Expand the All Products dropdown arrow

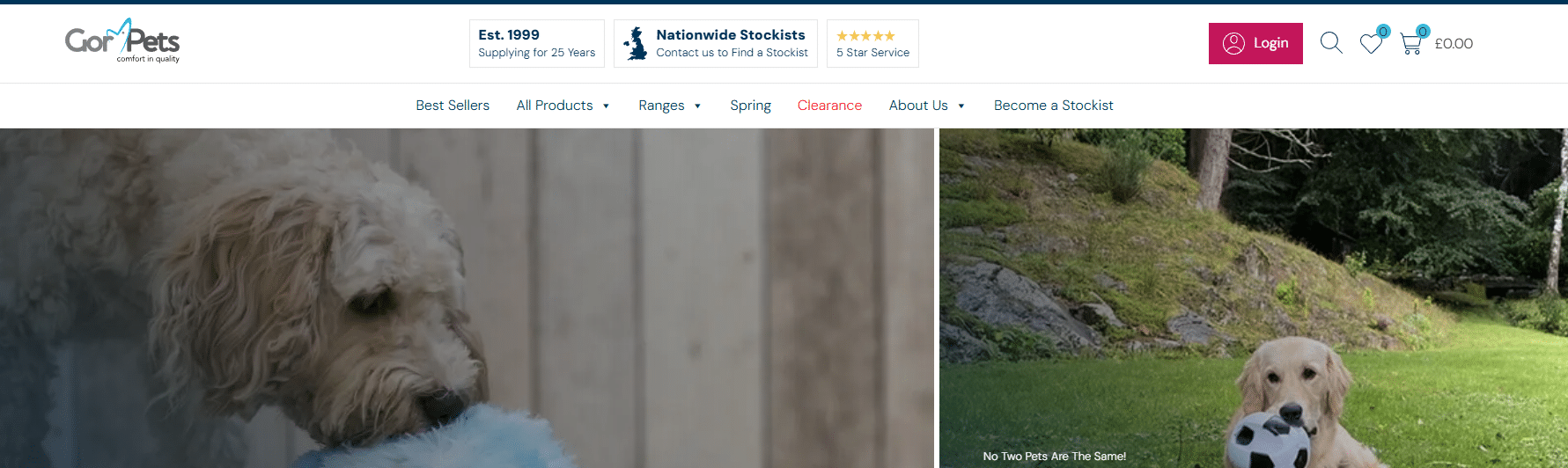pos(606,106)
